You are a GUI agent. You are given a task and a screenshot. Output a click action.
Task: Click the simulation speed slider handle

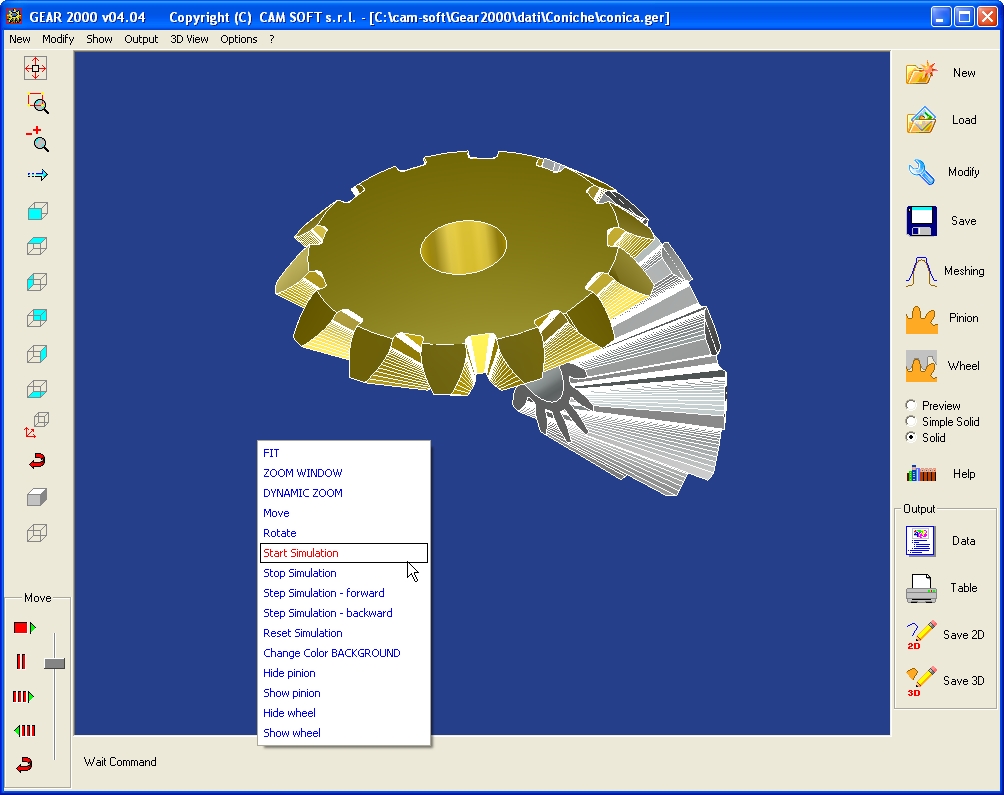point(55,663)
